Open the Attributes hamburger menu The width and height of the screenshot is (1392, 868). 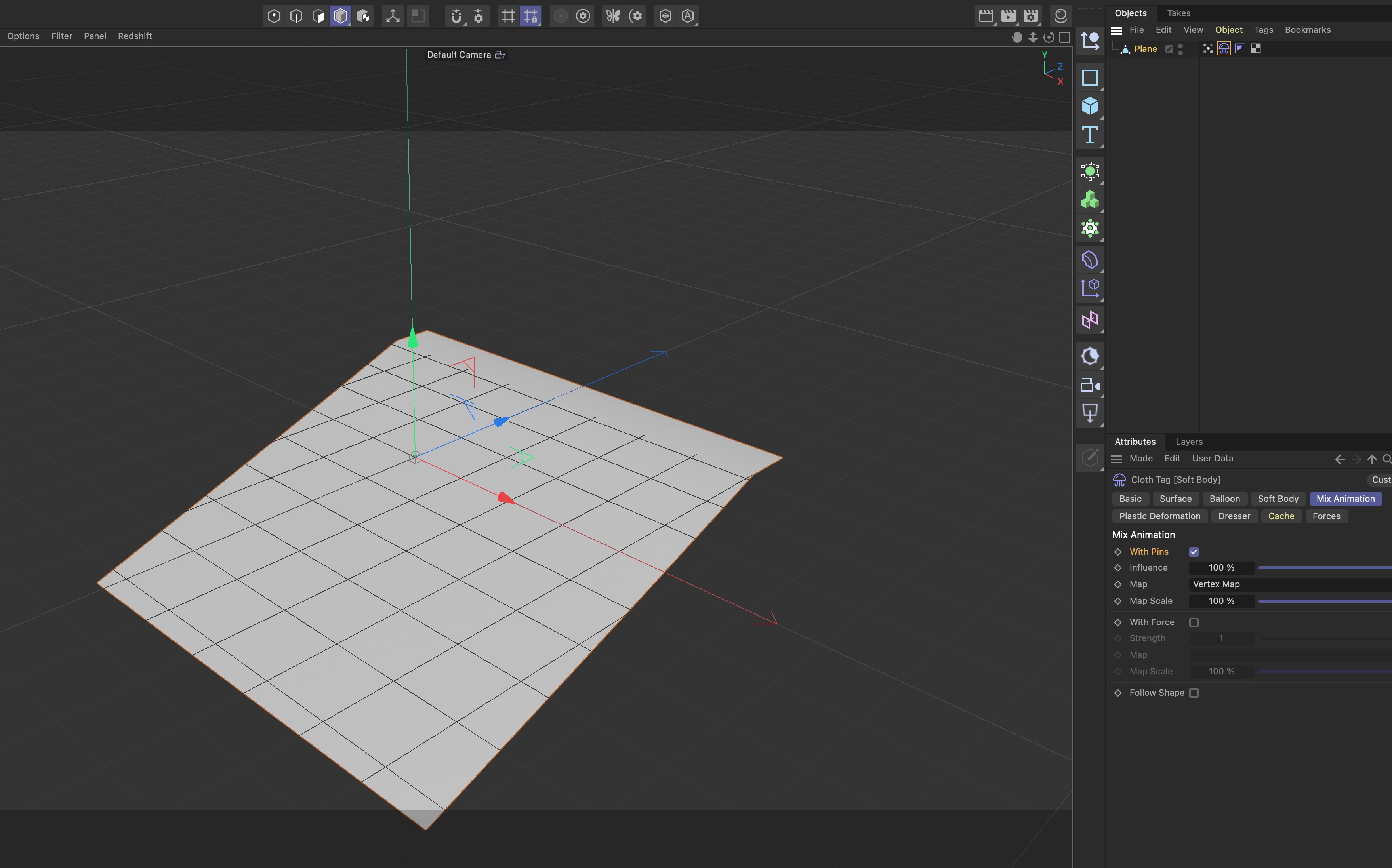1116,459
